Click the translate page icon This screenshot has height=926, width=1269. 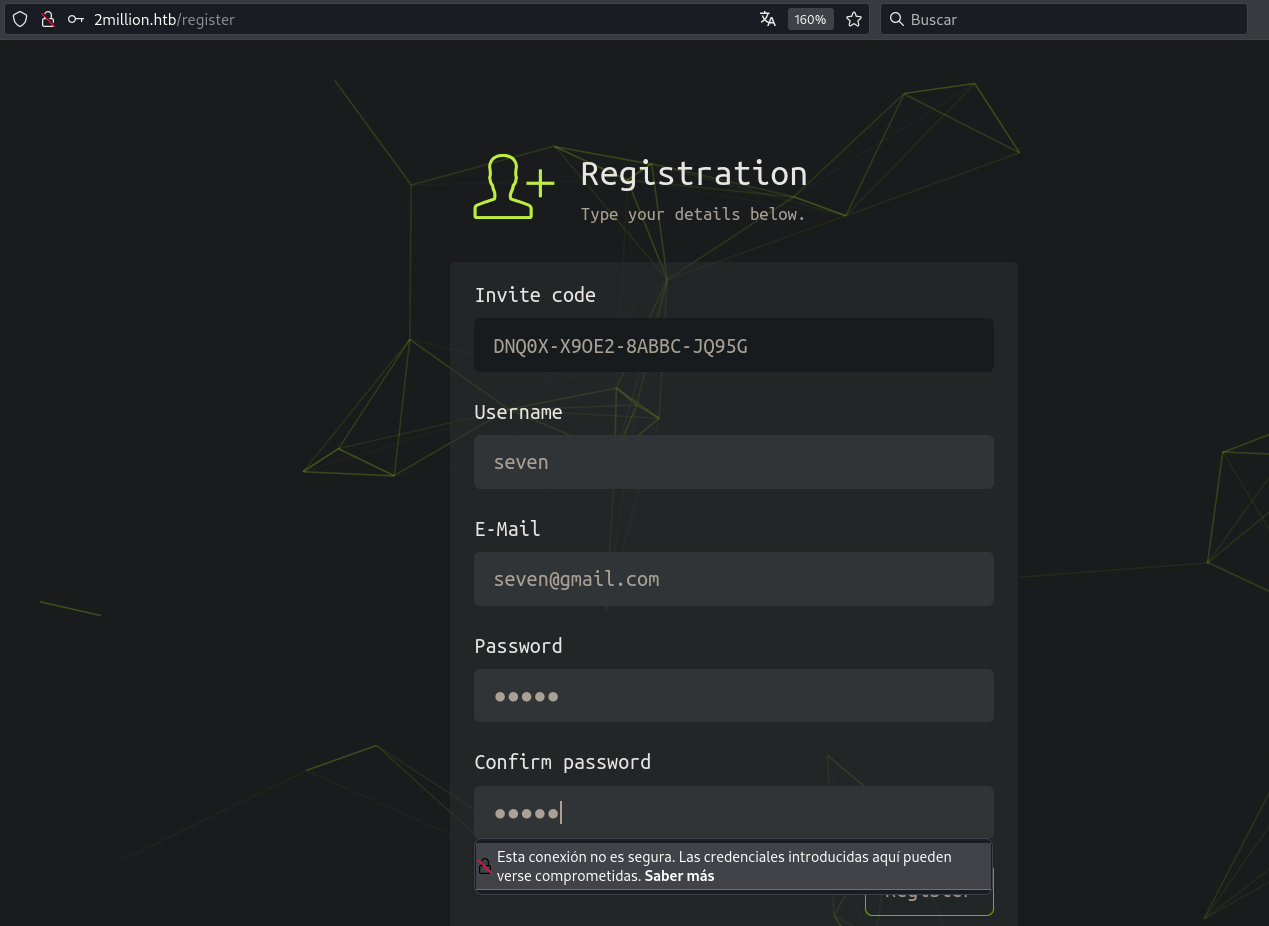click(767, 19)
